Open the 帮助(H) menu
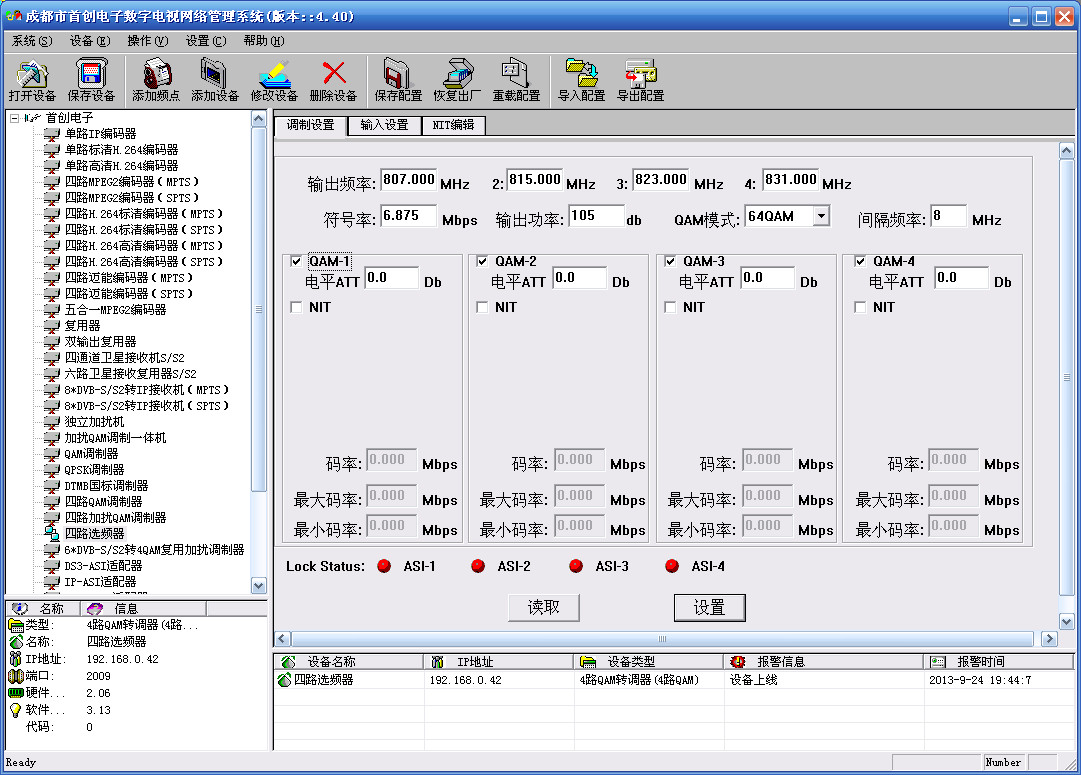The height and width of the screenshot is (775, 1081). [263, 41]
